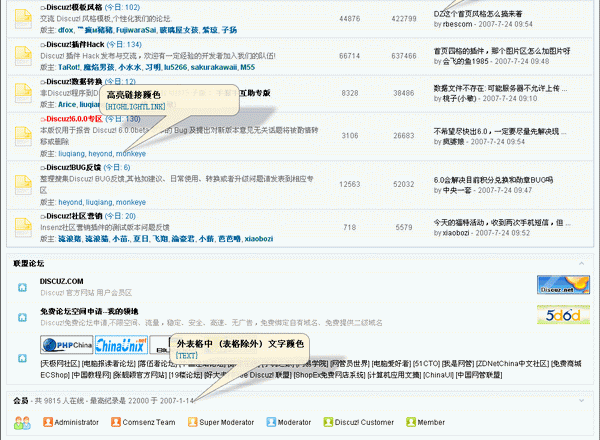The width and height of the screenshot is (600, 440).
Task: Click post count 637466
Action: click(x=404, y=56)
